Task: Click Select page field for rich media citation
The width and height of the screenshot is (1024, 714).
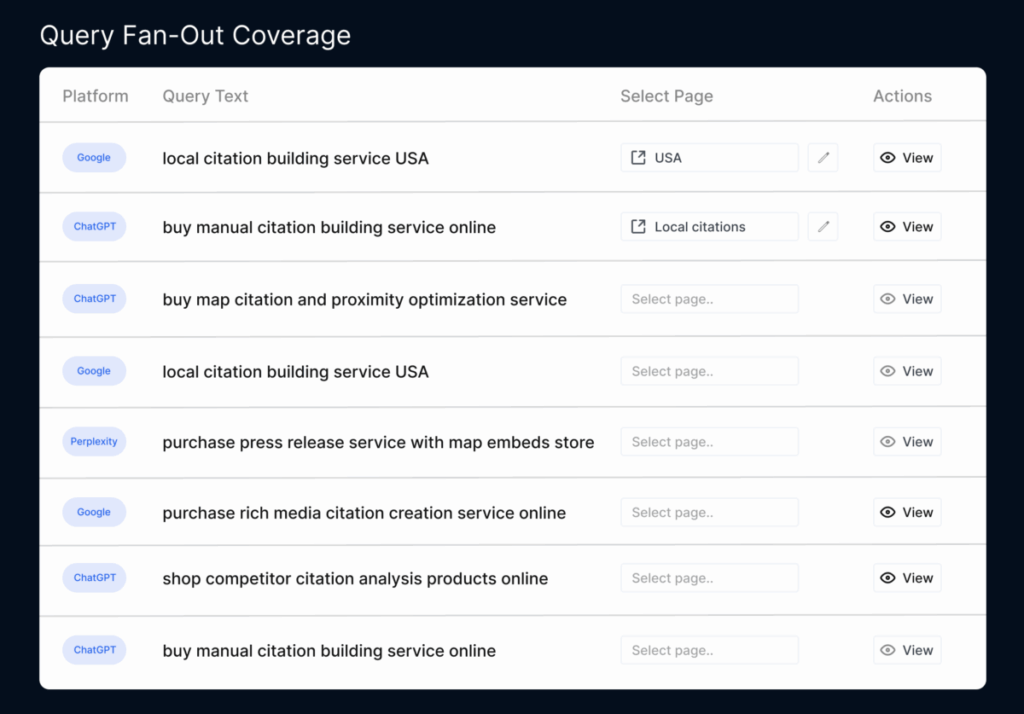Action: [709, 513]
